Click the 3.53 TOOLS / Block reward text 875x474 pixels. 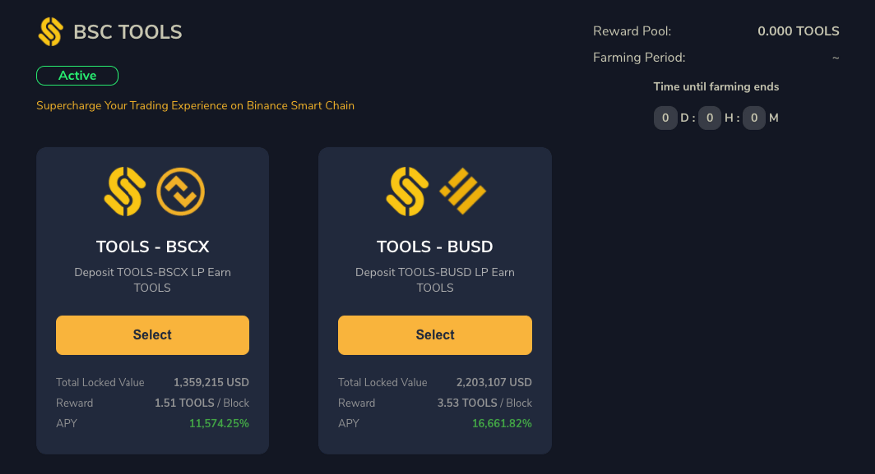coord(484,403)
